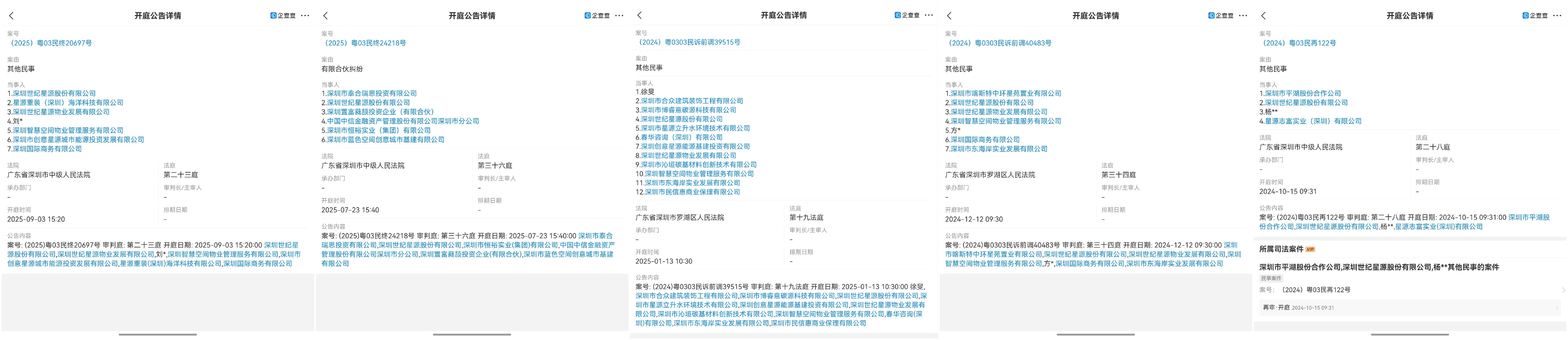Open case number link (2025)粤03民终20697号
Screen dimensions: 1568x340
tap(50, 43)
